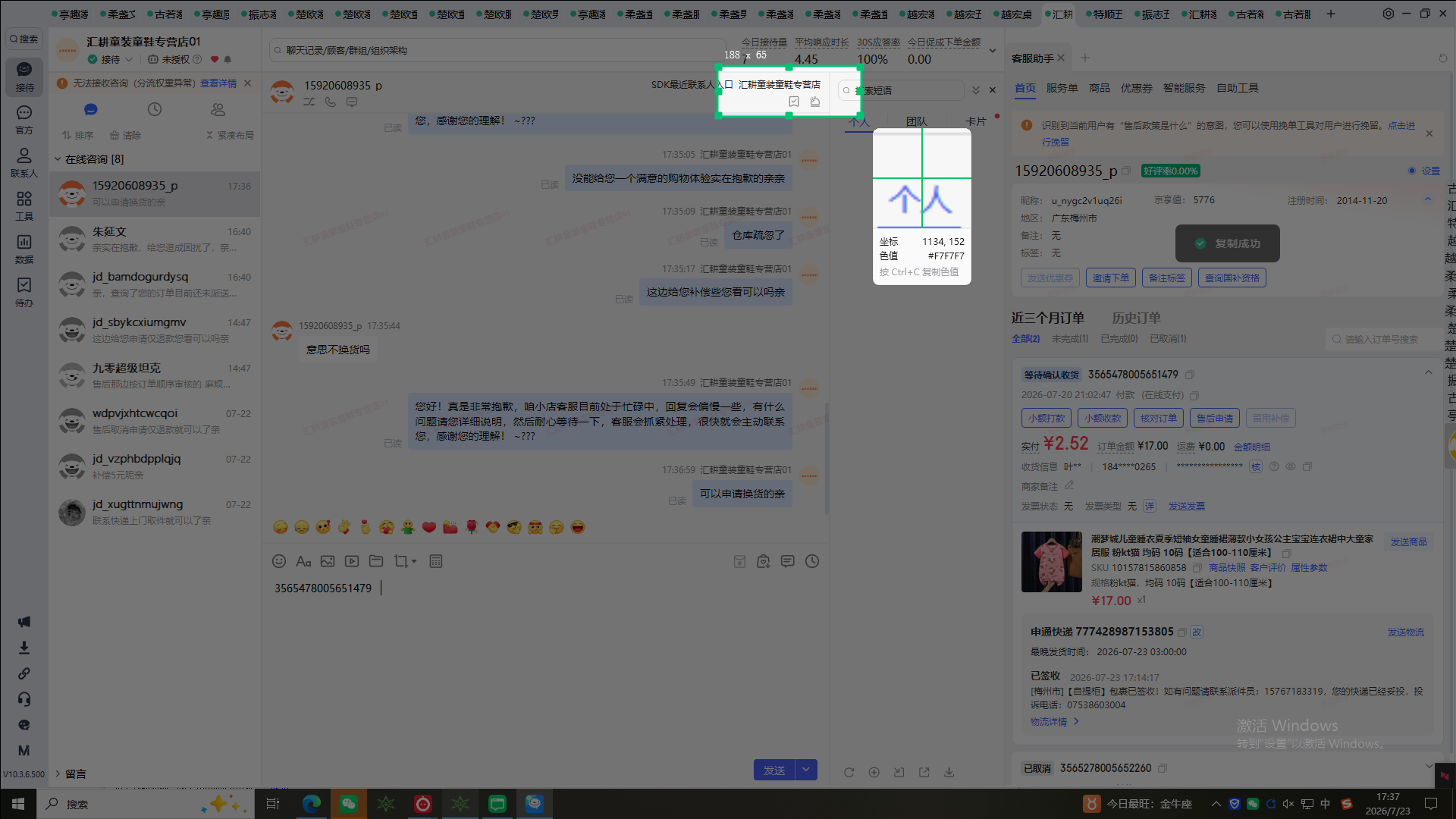Click the link chain icon in the sidebar
Screen dimensions: 1456x819
click(x=24, y=673)
